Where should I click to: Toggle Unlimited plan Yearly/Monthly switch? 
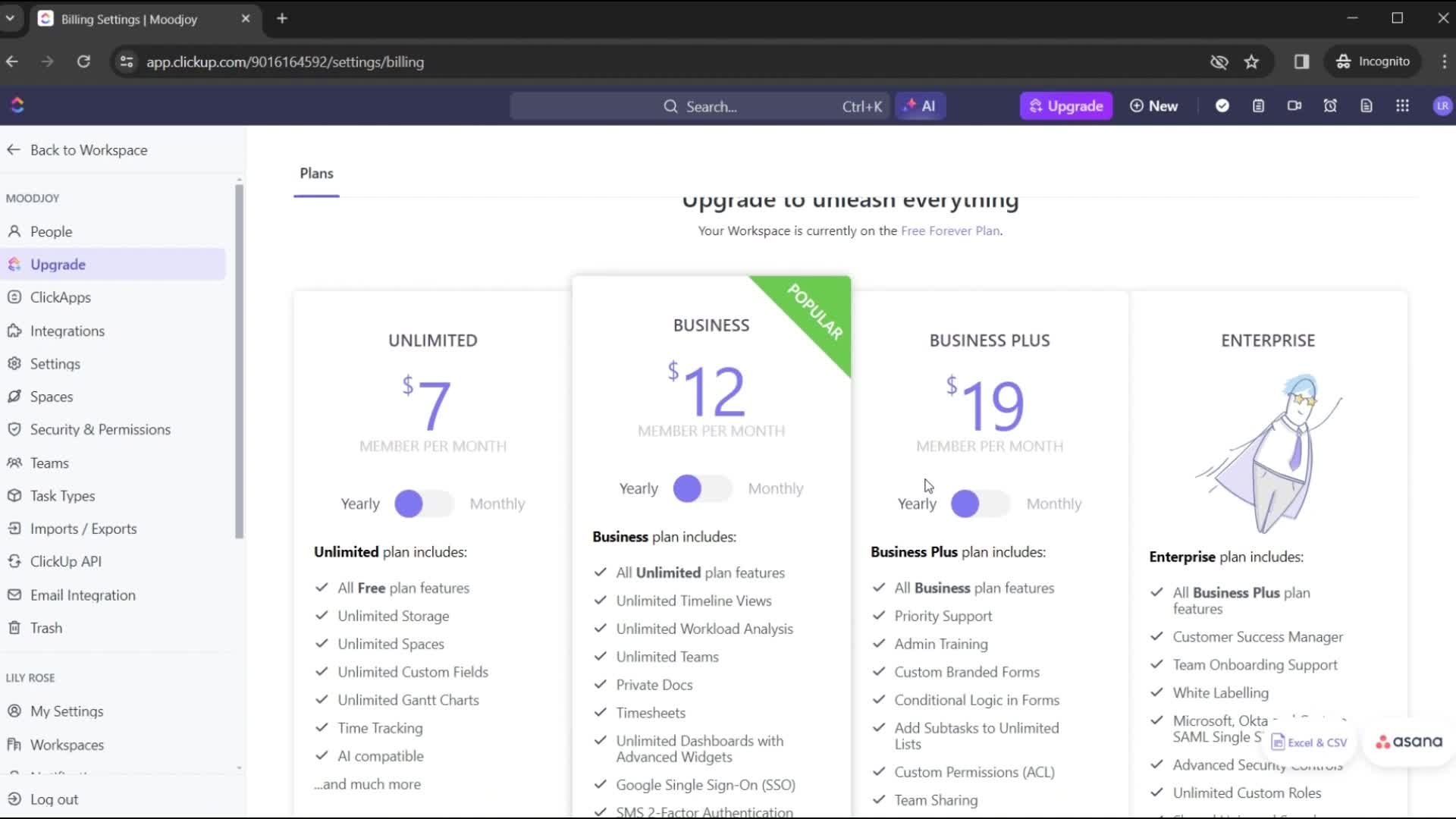[423, 504]
